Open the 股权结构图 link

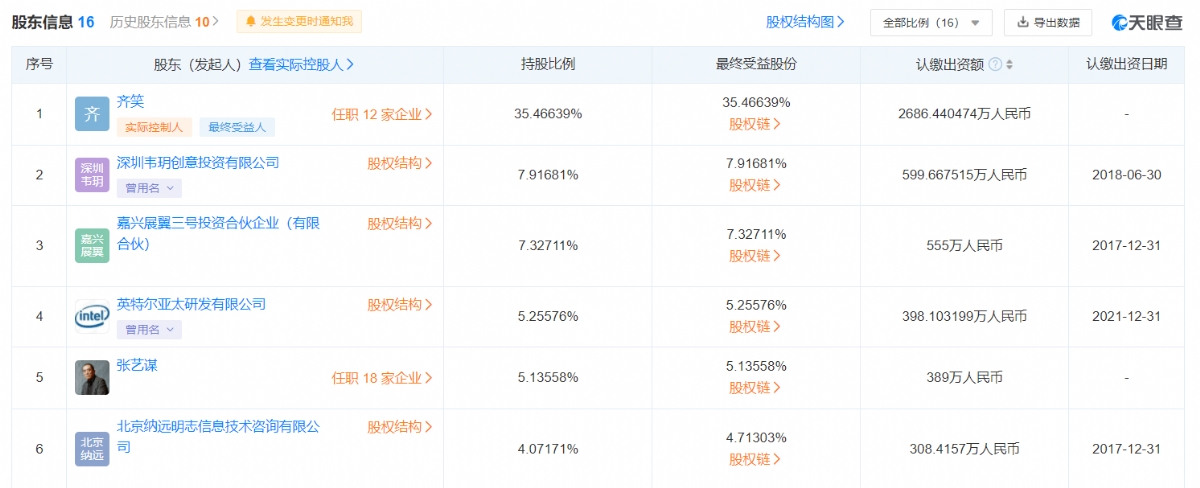pos(805,21)
